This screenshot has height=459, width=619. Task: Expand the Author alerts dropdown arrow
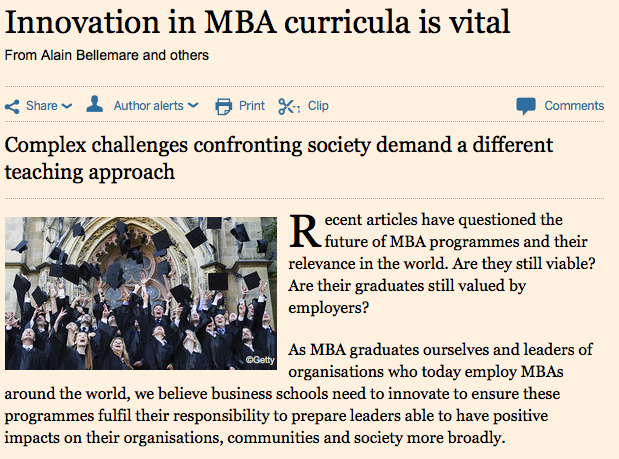pos(193,105)
